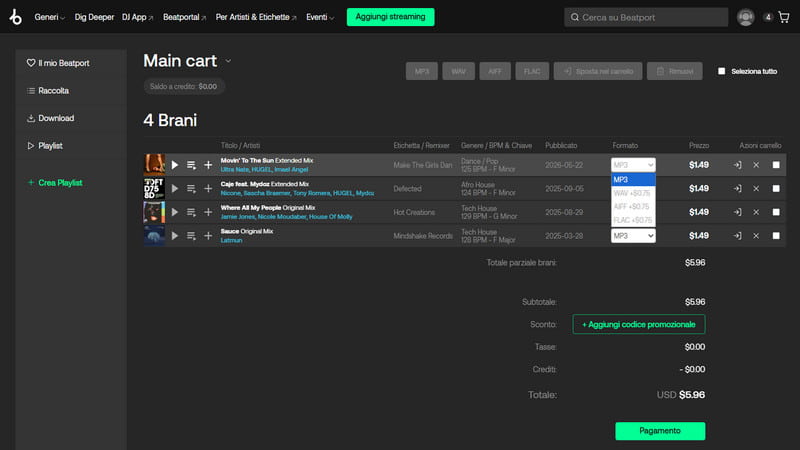
Task: Click the bulk WAV format button
Action: click(x=458, y=71)
